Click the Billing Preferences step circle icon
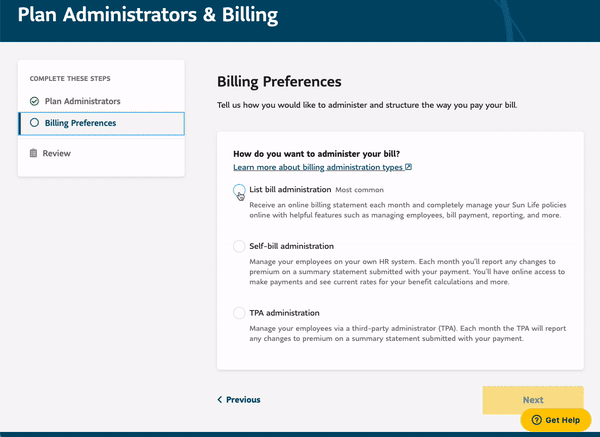The width and height of the screenshot is (600, 437). (34, 122)
